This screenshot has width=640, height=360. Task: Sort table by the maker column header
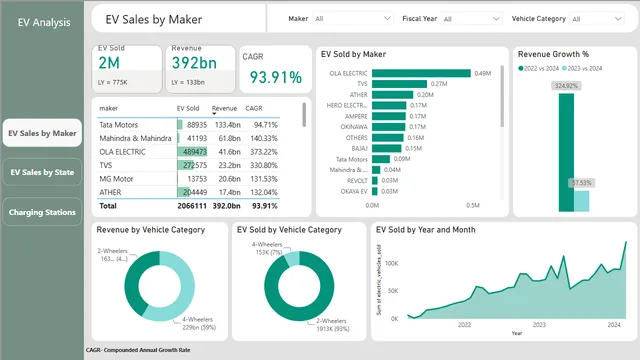tap(109, 108)
